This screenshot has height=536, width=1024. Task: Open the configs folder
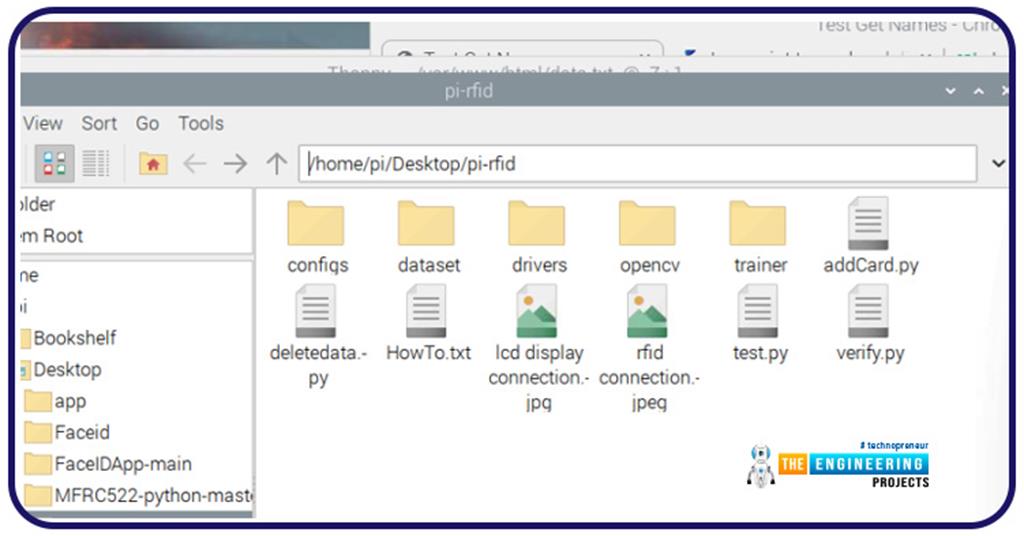pos(316,226)
